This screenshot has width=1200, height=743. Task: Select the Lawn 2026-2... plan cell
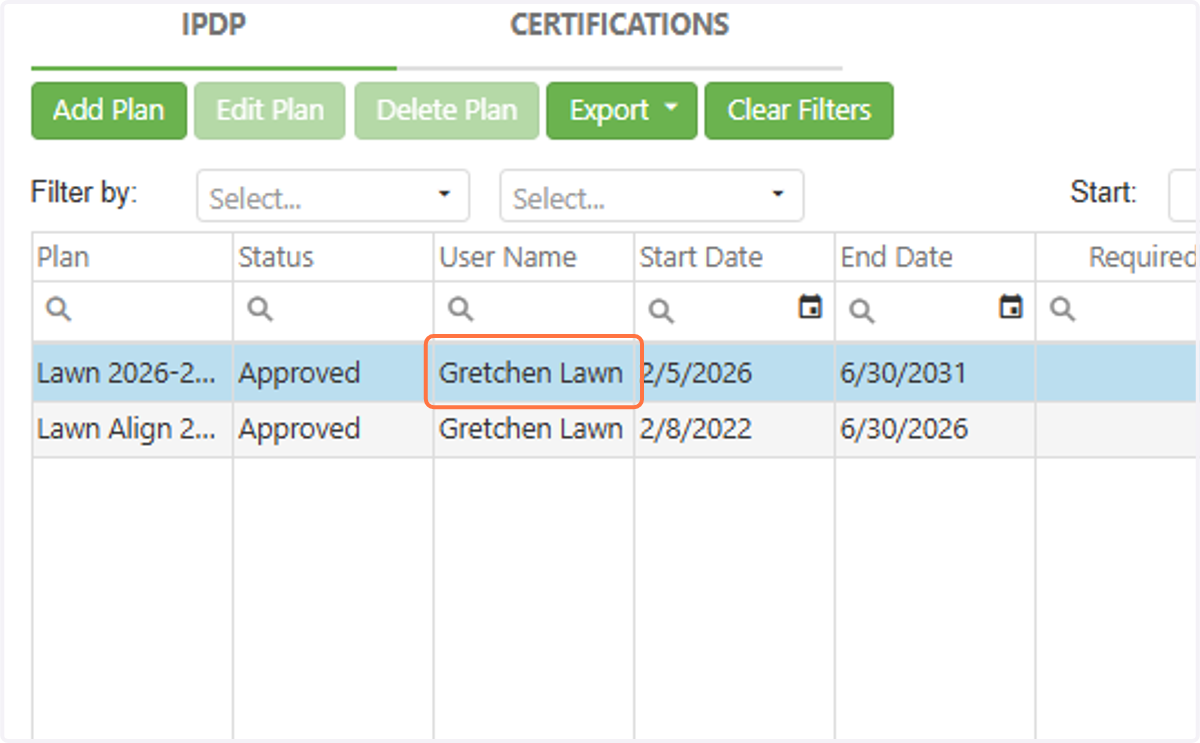pos(133,373)
